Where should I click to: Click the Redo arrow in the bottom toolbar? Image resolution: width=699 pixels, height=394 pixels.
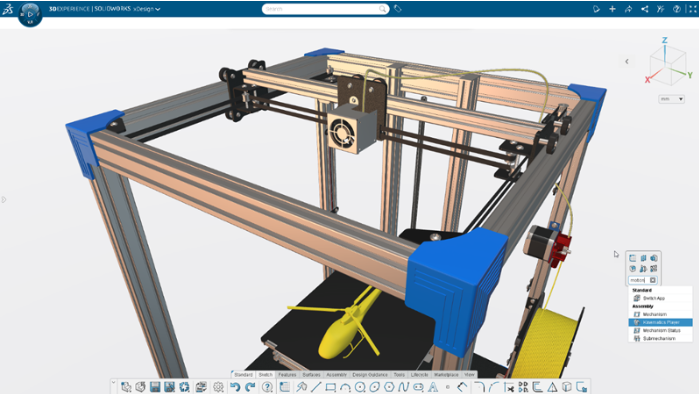point(250,387)
